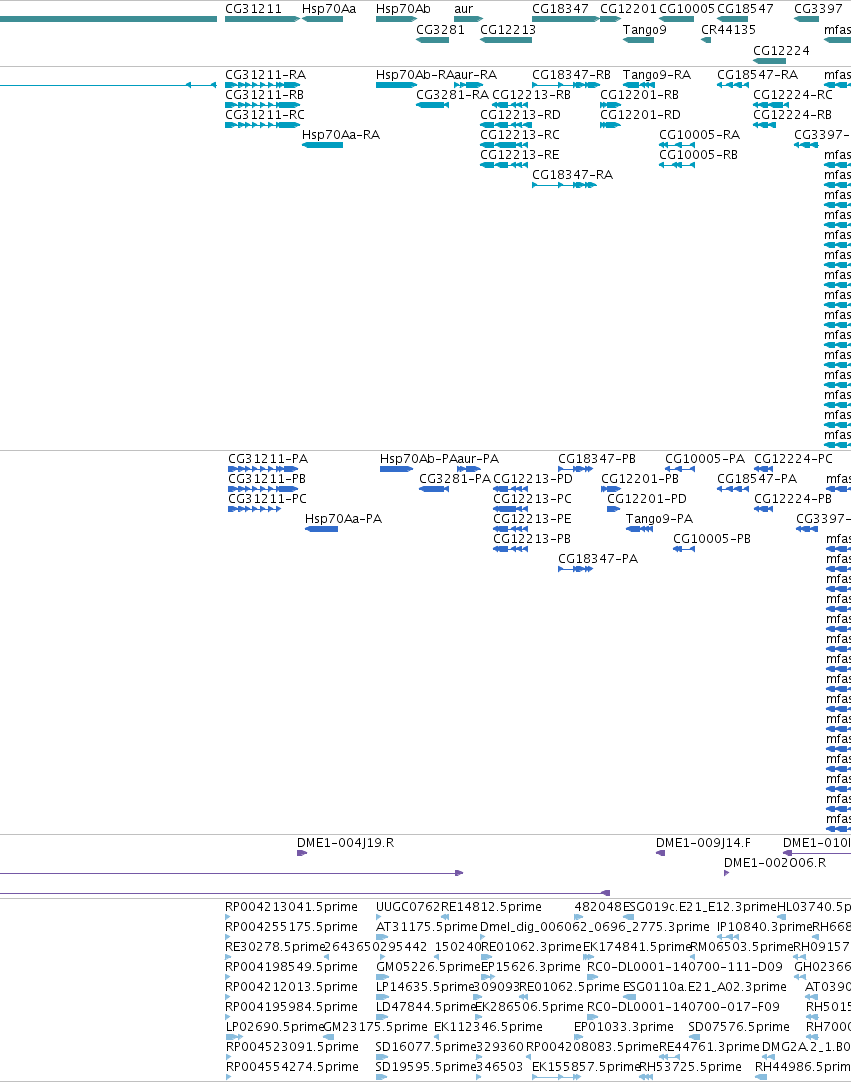Click BAC end DME1-002O06.R label
The width and height of the screenshot is (851, 1082).
[x=774, y=863]
